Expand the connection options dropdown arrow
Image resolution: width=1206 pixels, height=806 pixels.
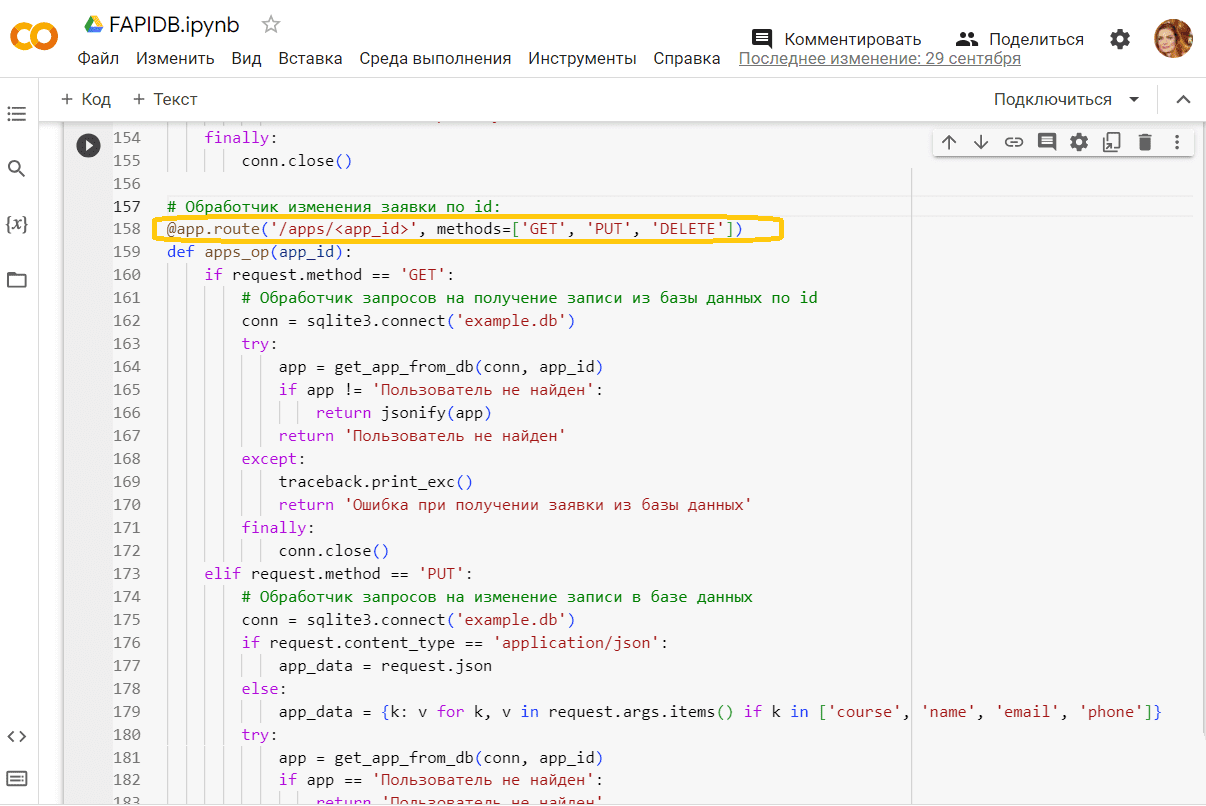pos(1134,99)
